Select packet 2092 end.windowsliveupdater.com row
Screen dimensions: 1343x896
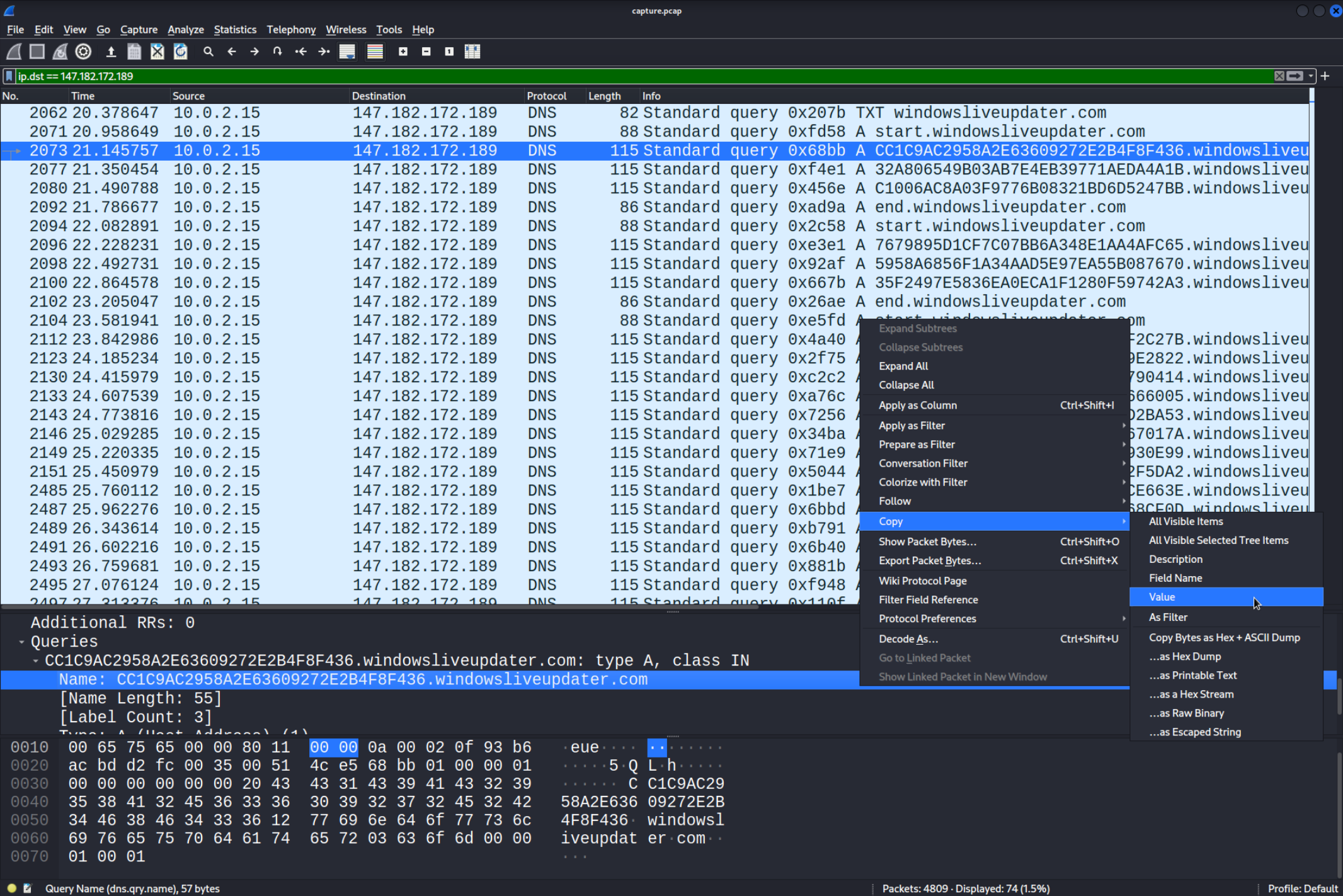(654, 207)
